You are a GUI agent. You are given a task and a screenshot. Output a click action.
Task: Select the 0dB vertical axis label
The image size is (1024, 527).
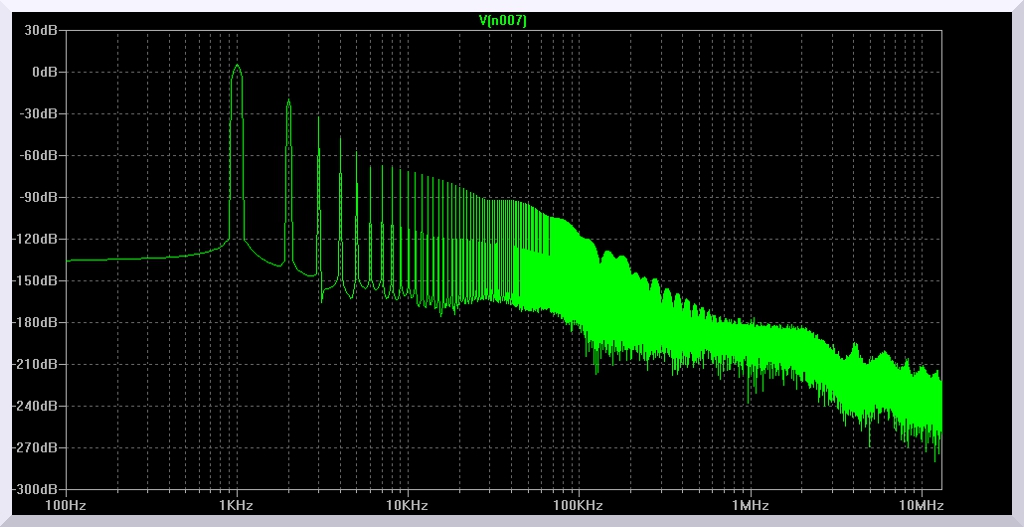[43, 72]
